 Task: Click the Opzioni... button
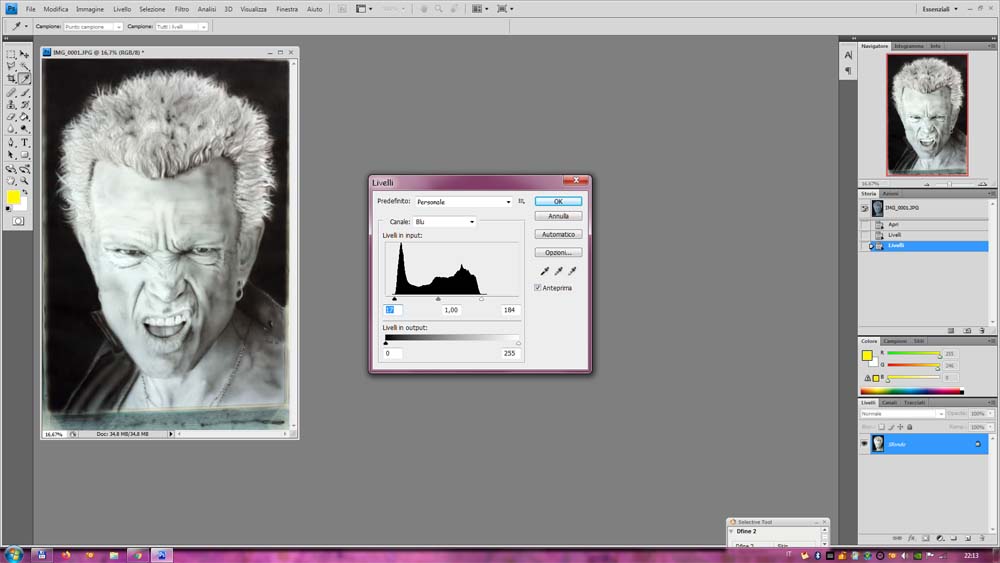(x=558, y=252)
